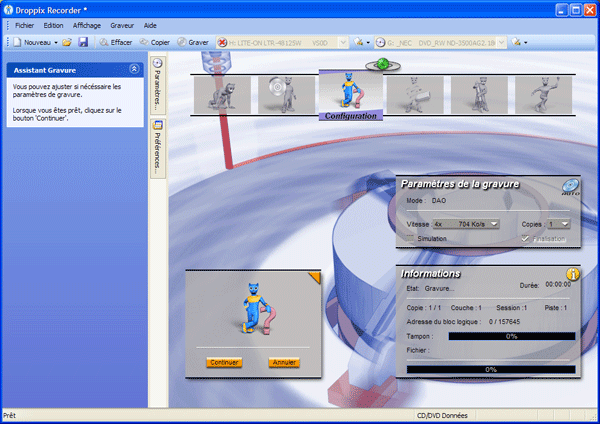Open the Aide menu

point(150,26)
